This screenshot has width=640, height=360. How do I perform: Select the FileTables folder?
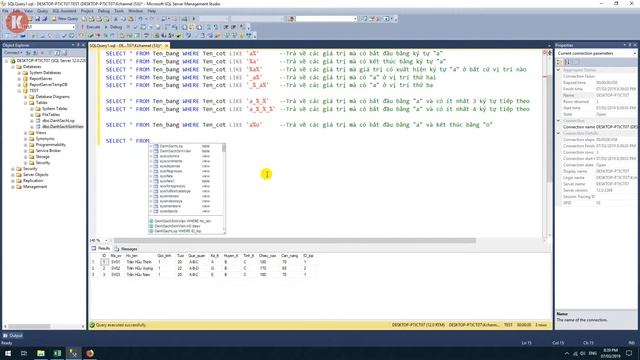(x=51, y=115)
